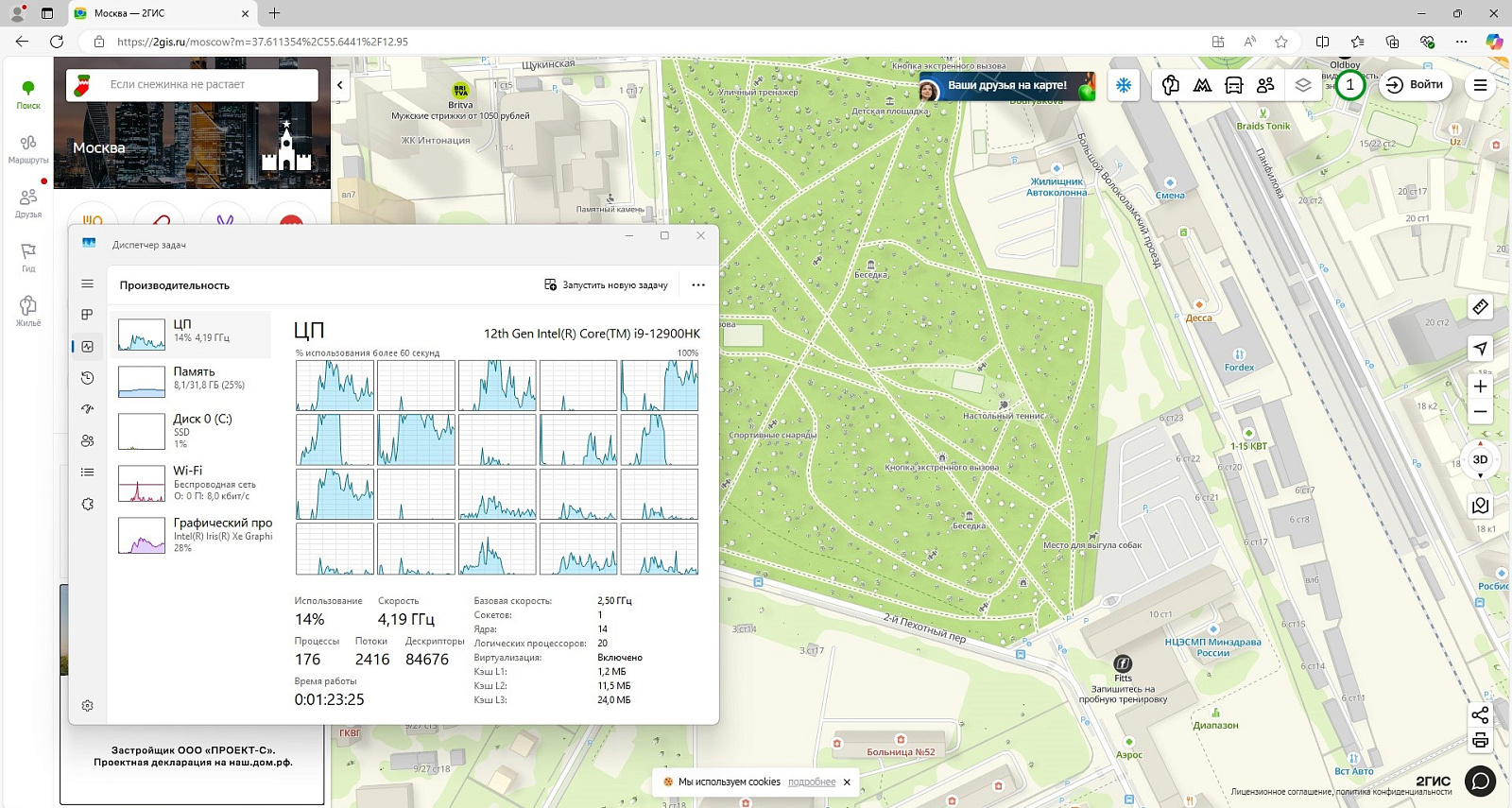The image size is (1512, 808).
Task: Open the 2GIS hamburger menu
Action: tap(1481, 85)
